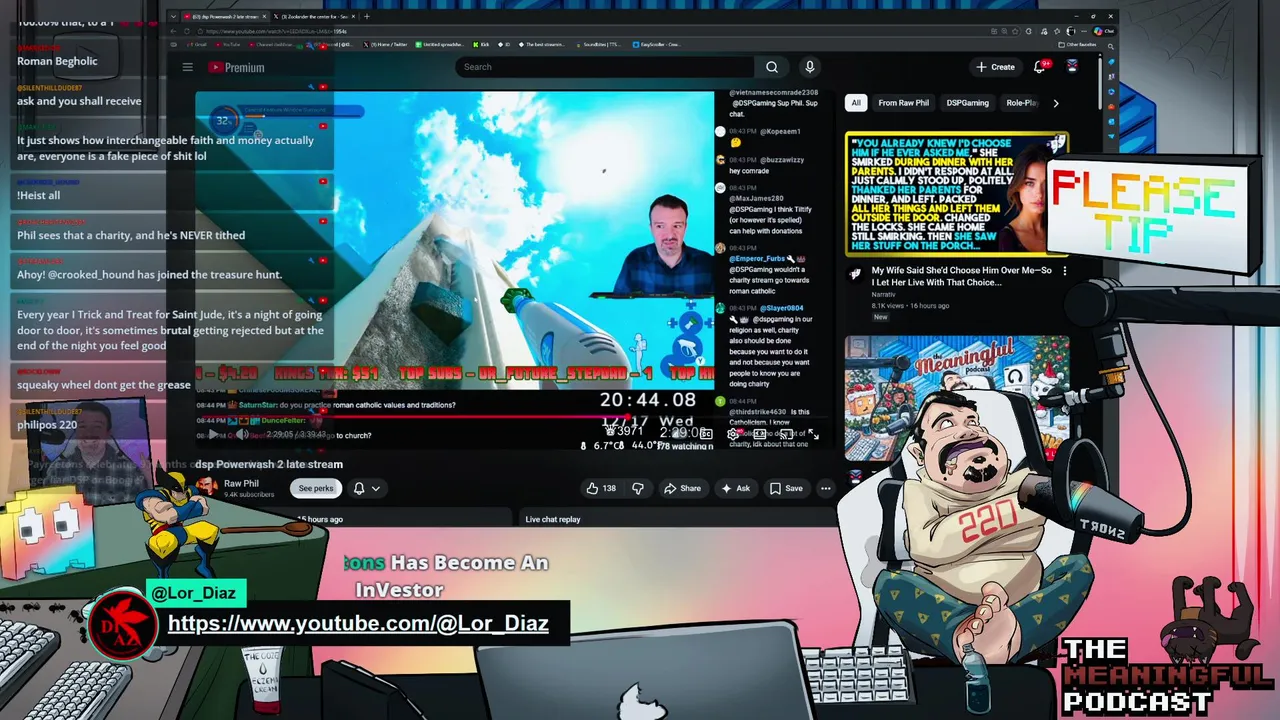Click the Live chat replay header
The image size is (1280, 720).
pyautogui.click(x=553, y=519)
